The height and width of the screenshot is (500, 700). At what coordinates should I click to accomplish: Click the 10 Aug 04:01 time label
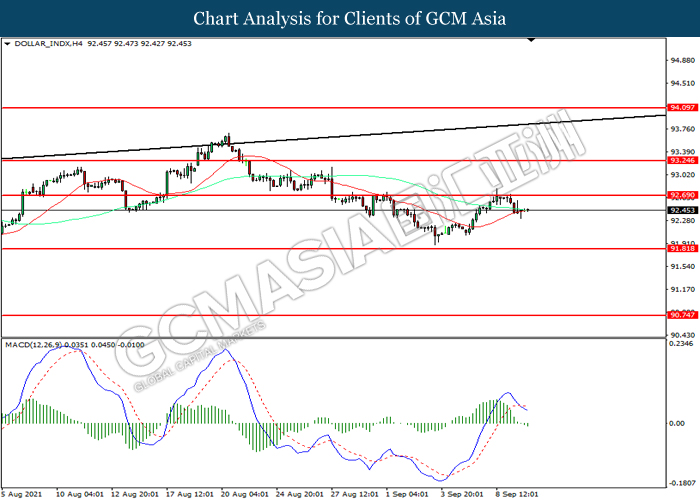pyautogui.click(x=79, y=494)
